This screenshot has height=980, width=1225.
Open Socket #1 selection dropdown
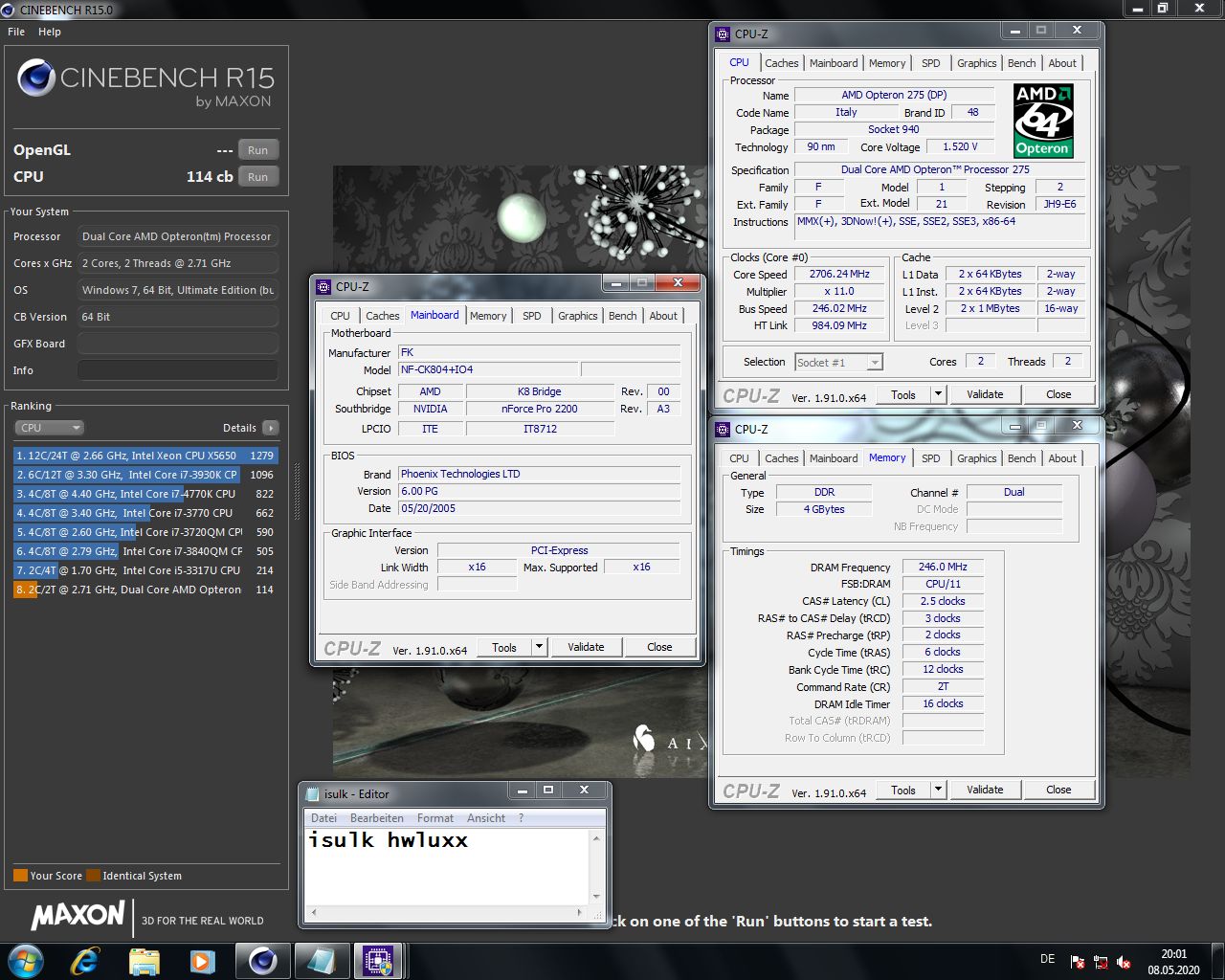(838, 362)
